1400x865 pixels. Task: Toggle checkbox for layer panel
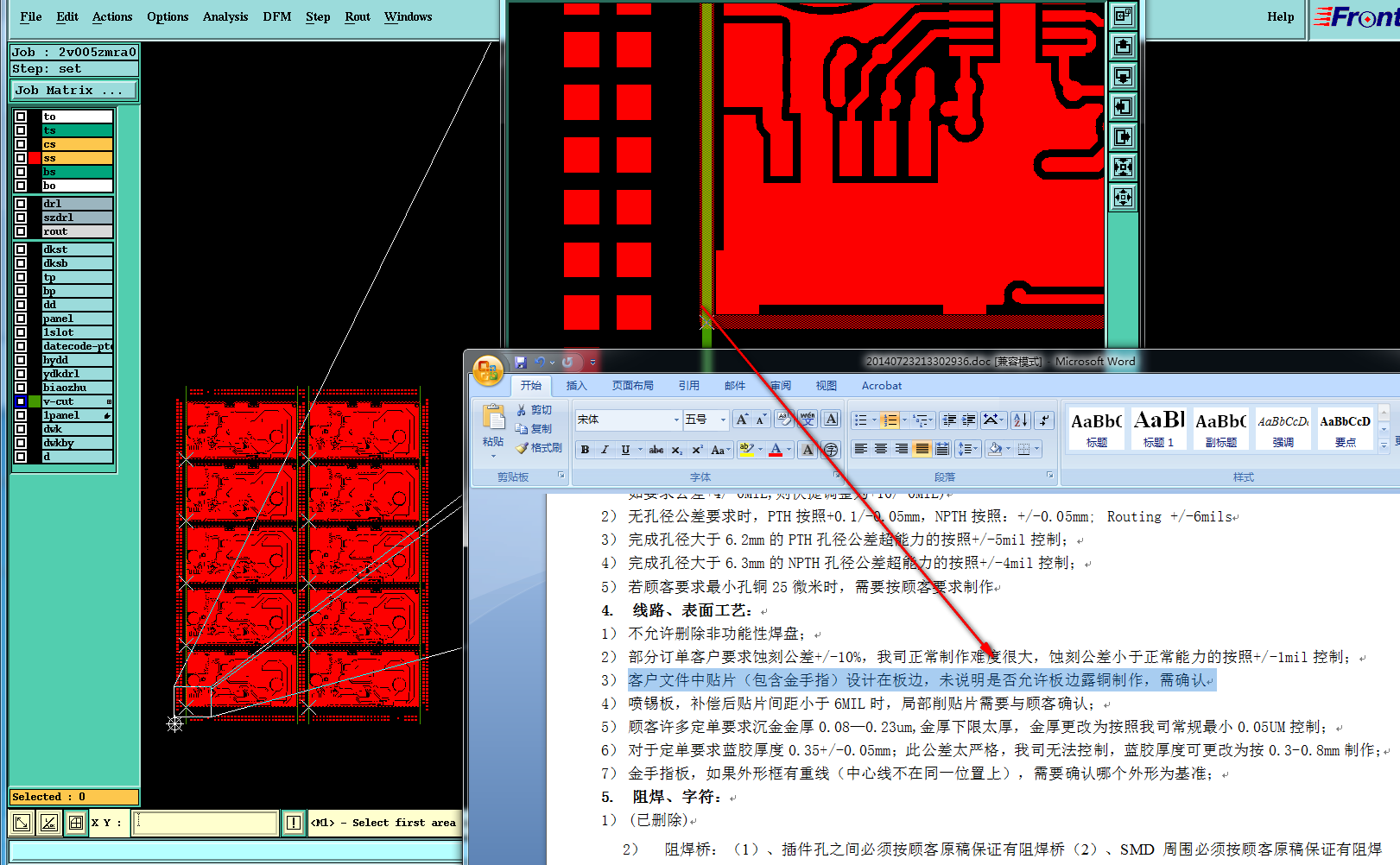(21, 319)
